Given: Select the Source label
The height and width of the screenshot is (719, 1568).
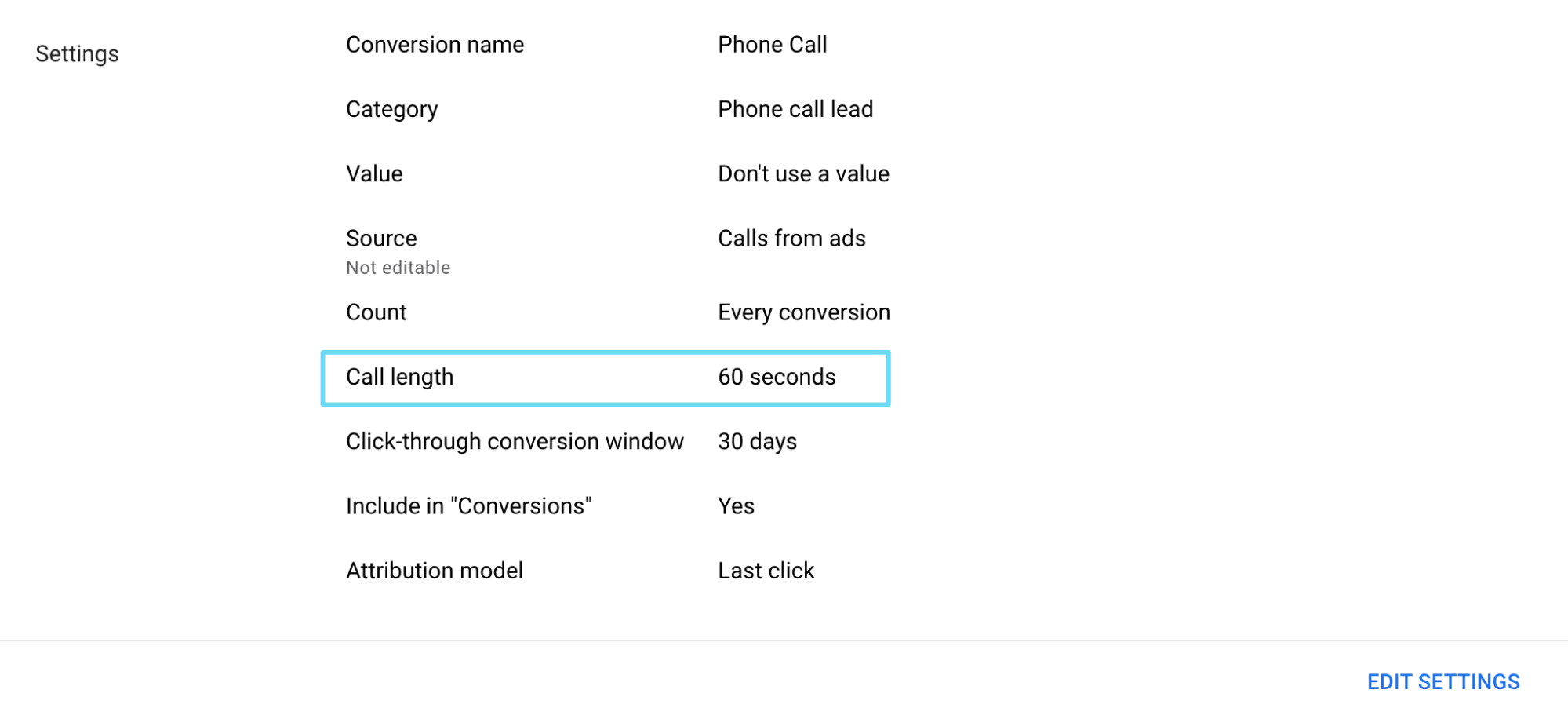Looking at the screenshot, I should tap(381, 238).
